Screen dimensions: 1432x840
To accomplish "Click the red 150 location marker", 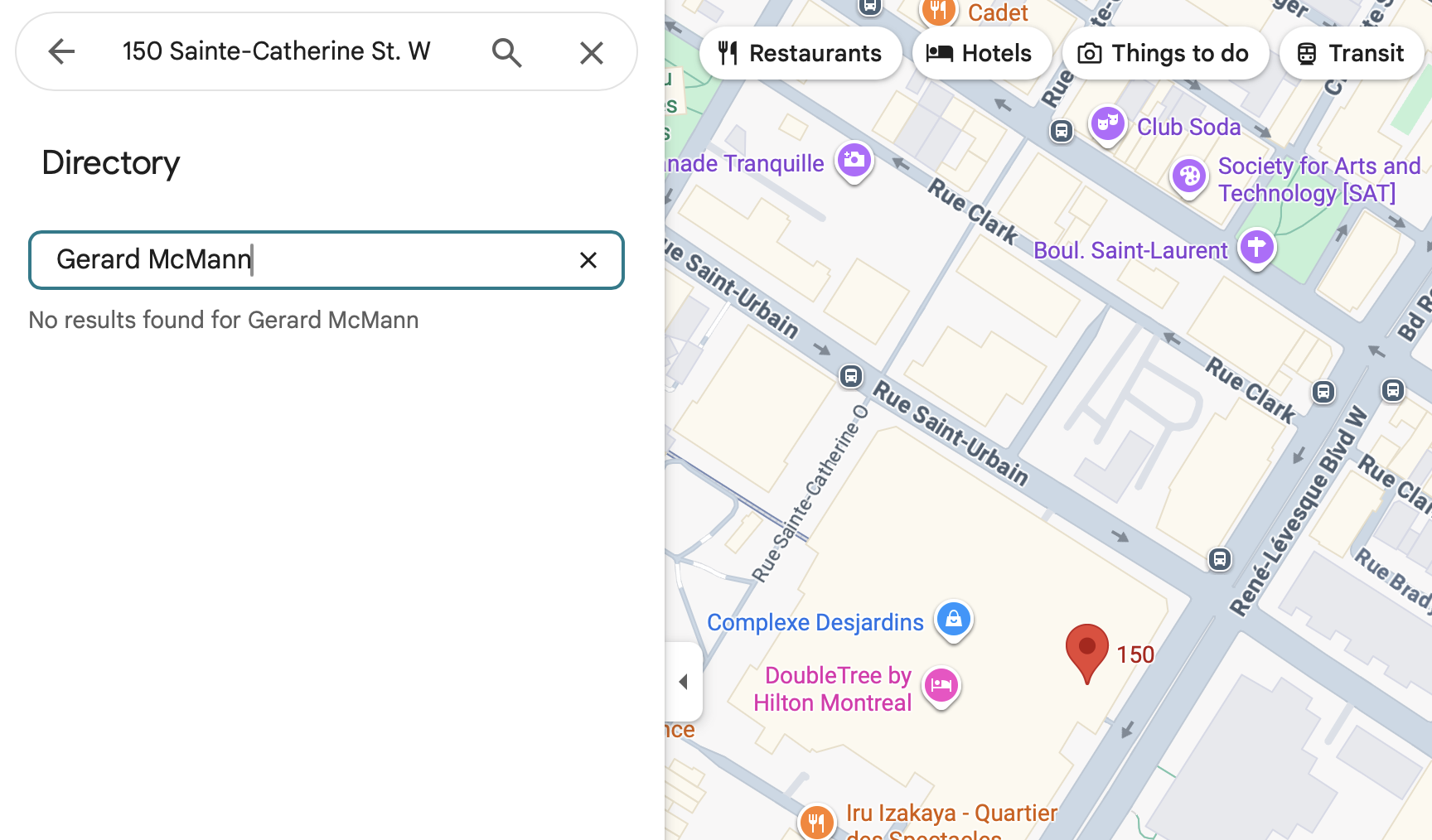I will tap(1087, 653).
